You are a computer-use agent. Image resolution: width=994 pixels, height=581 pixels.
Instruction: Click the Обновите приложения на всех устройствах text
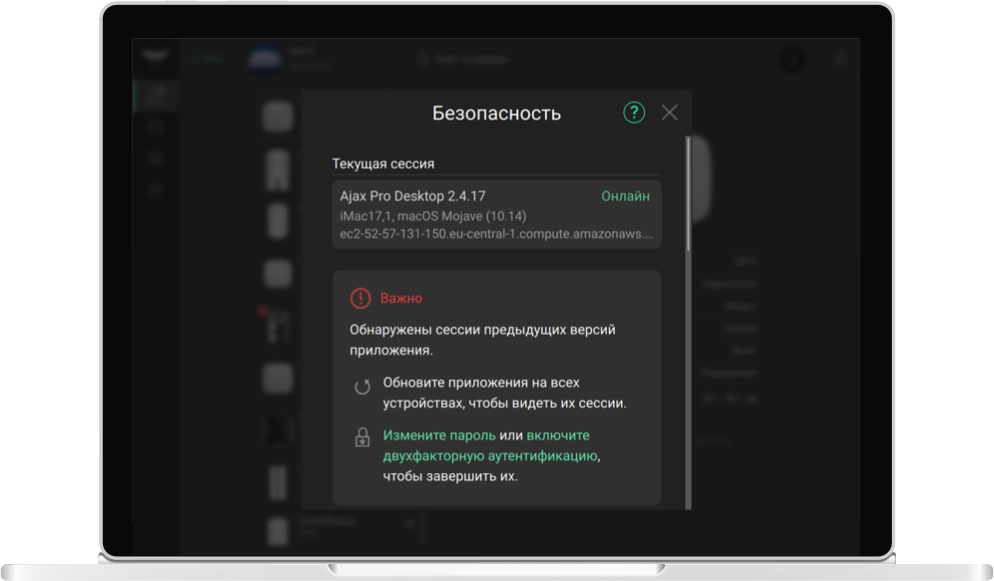(x=504, y=393)
